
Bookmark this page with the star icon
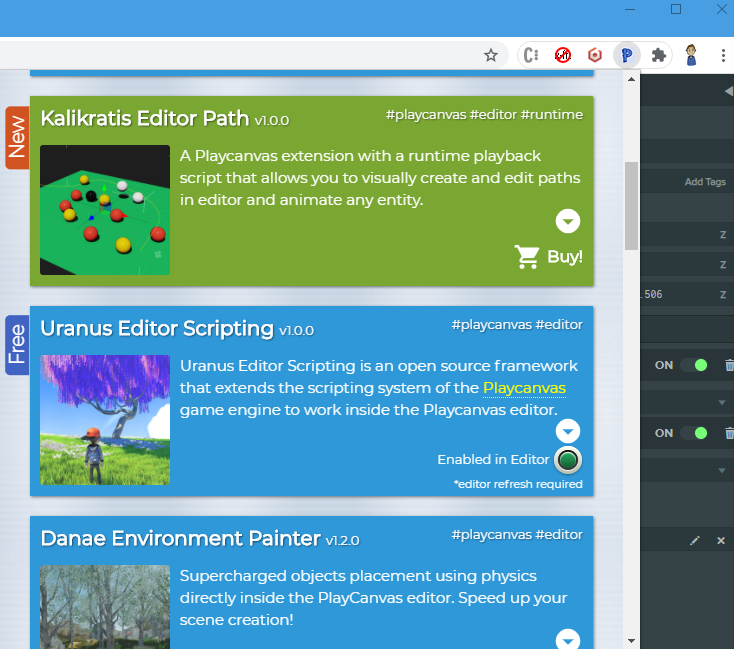click(x=491, y=56)
